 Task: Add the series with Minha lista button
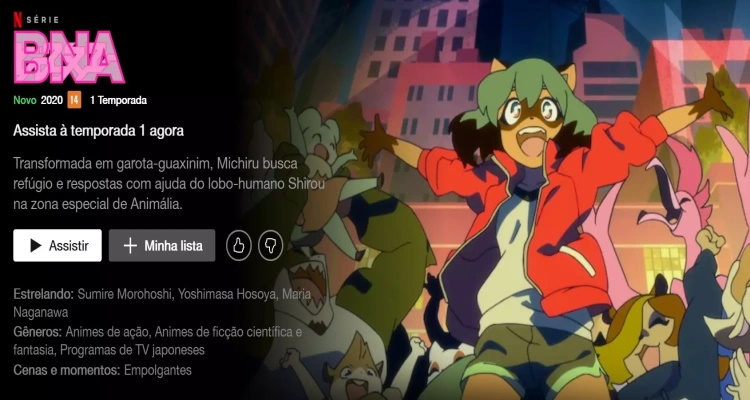pos(162,245)
